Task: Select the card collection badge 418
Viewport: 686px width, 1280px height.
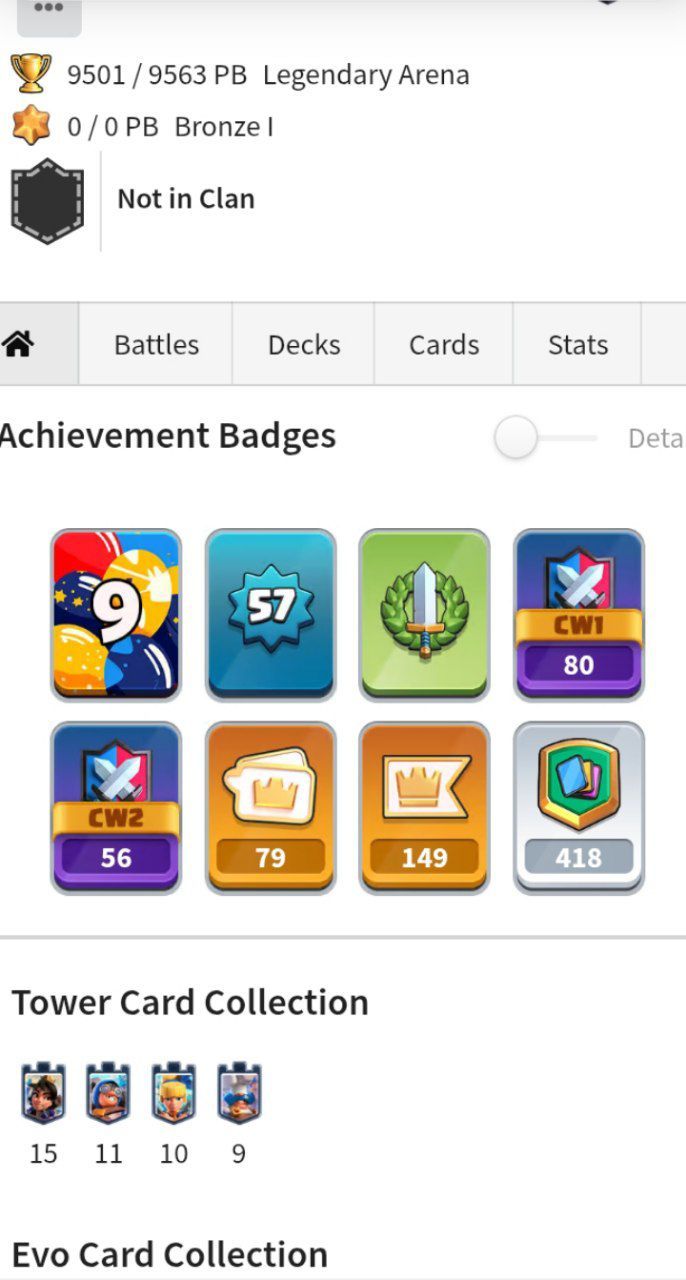Action: tap(578, 807)
